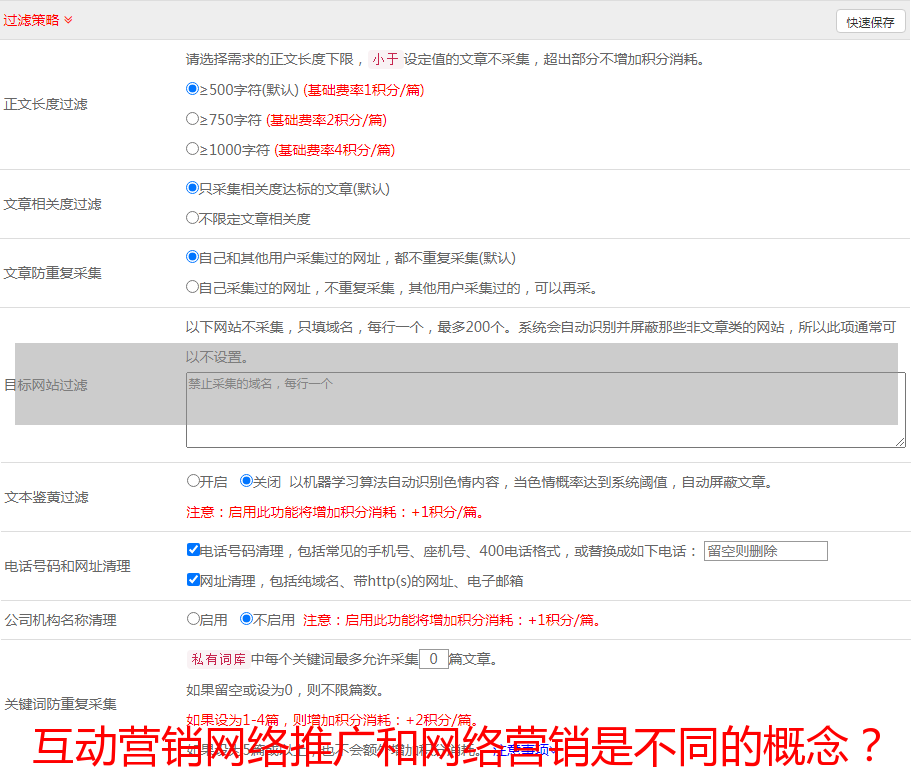Click the keyword article count input field

434,659
